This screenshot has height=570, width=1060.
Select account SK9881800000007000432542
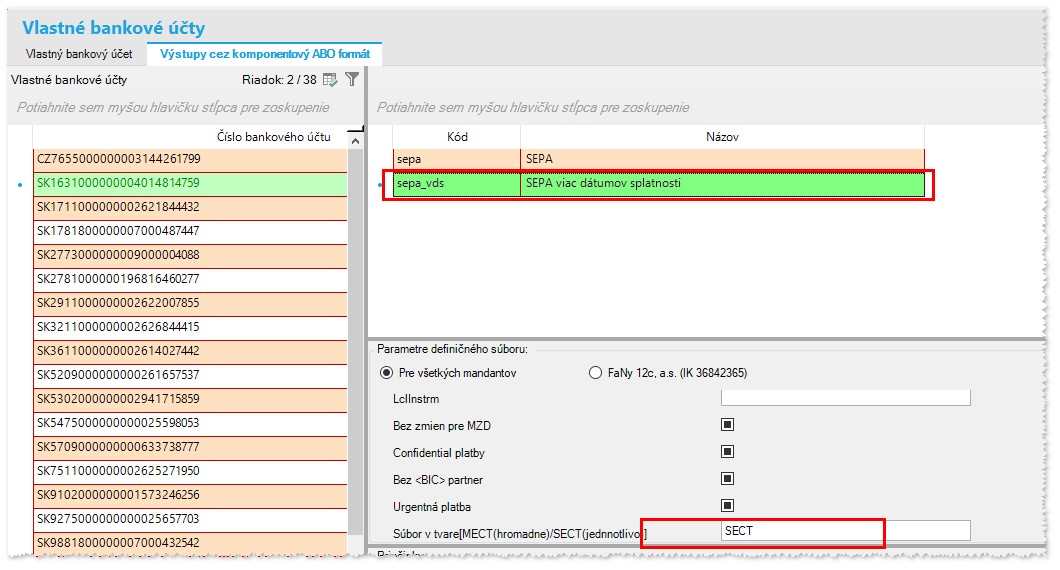point(190,543)
